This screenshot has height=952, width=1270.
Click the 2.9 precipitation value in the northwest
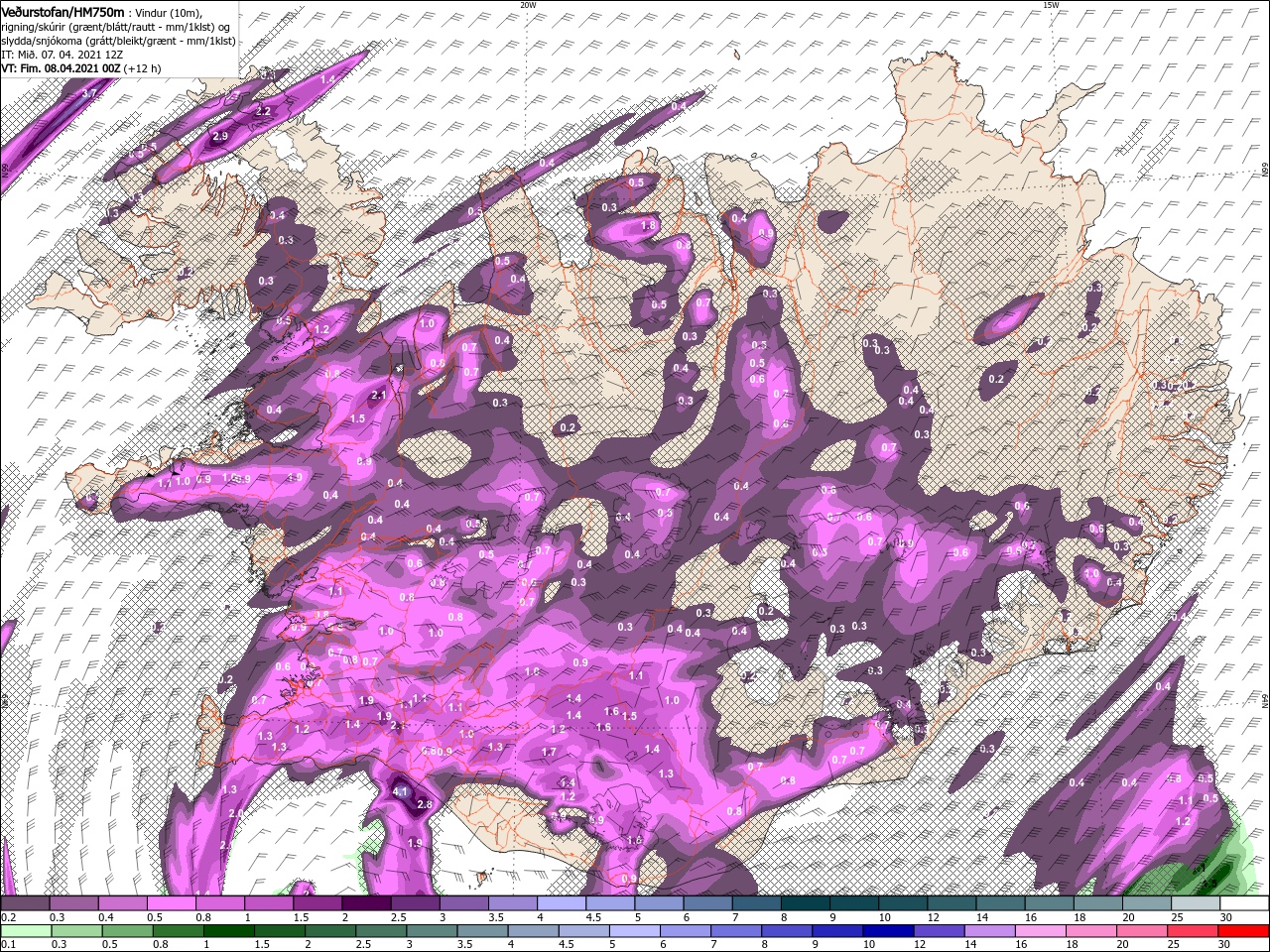[x=220, y=136]
